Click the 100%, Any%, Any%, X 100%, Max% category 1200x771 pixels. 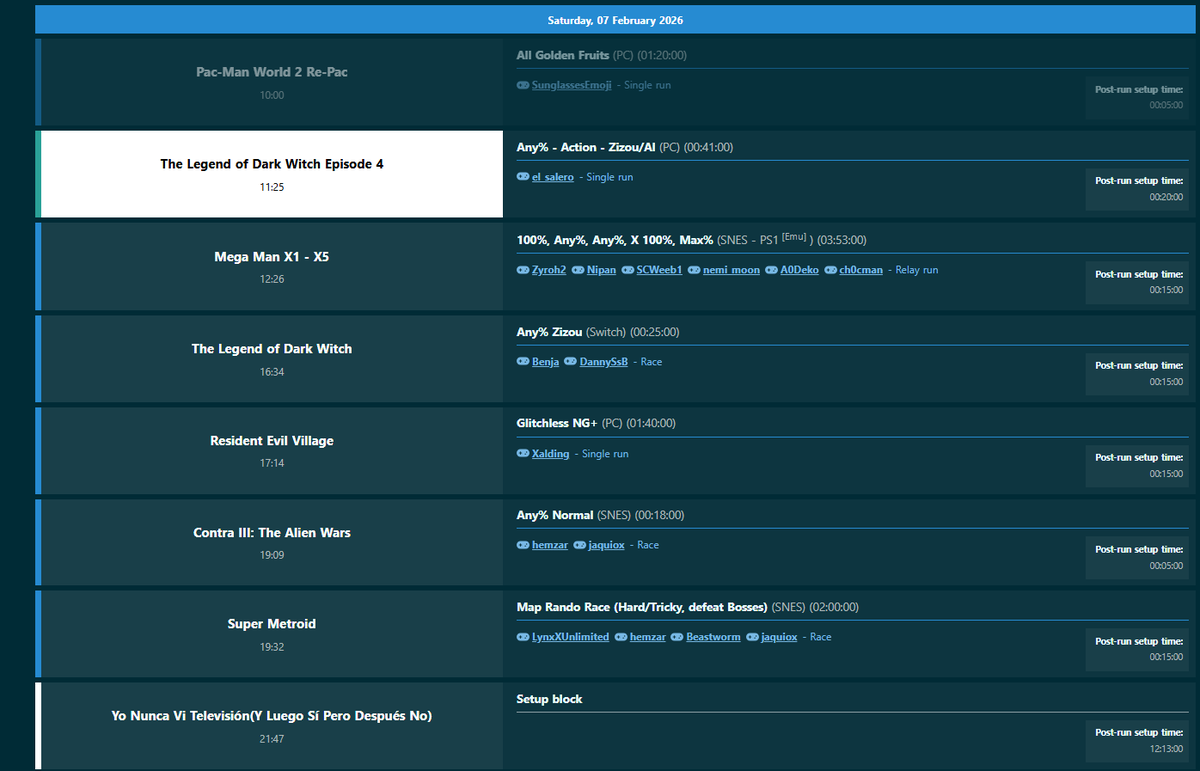(615, 240)
